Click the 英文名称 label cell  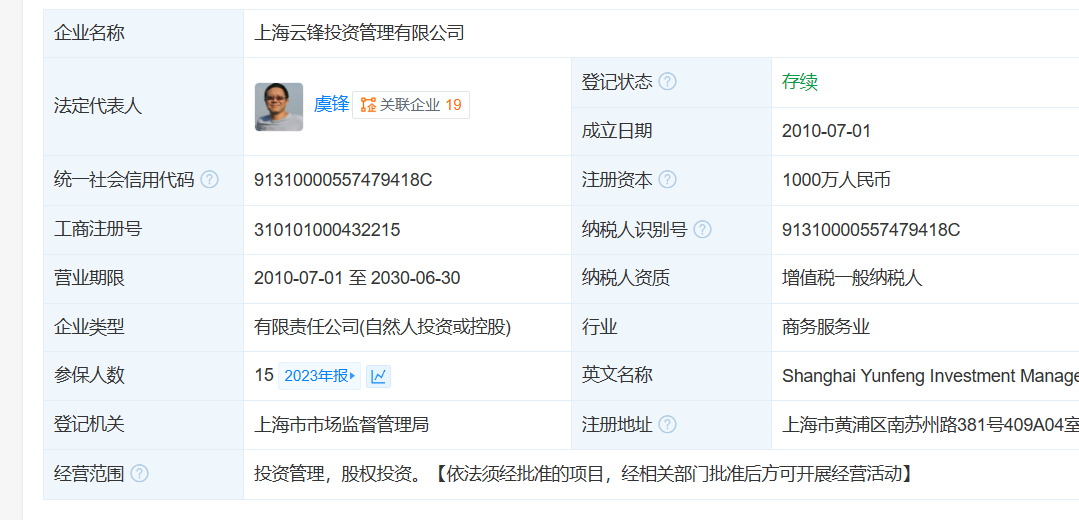[671, 376]
